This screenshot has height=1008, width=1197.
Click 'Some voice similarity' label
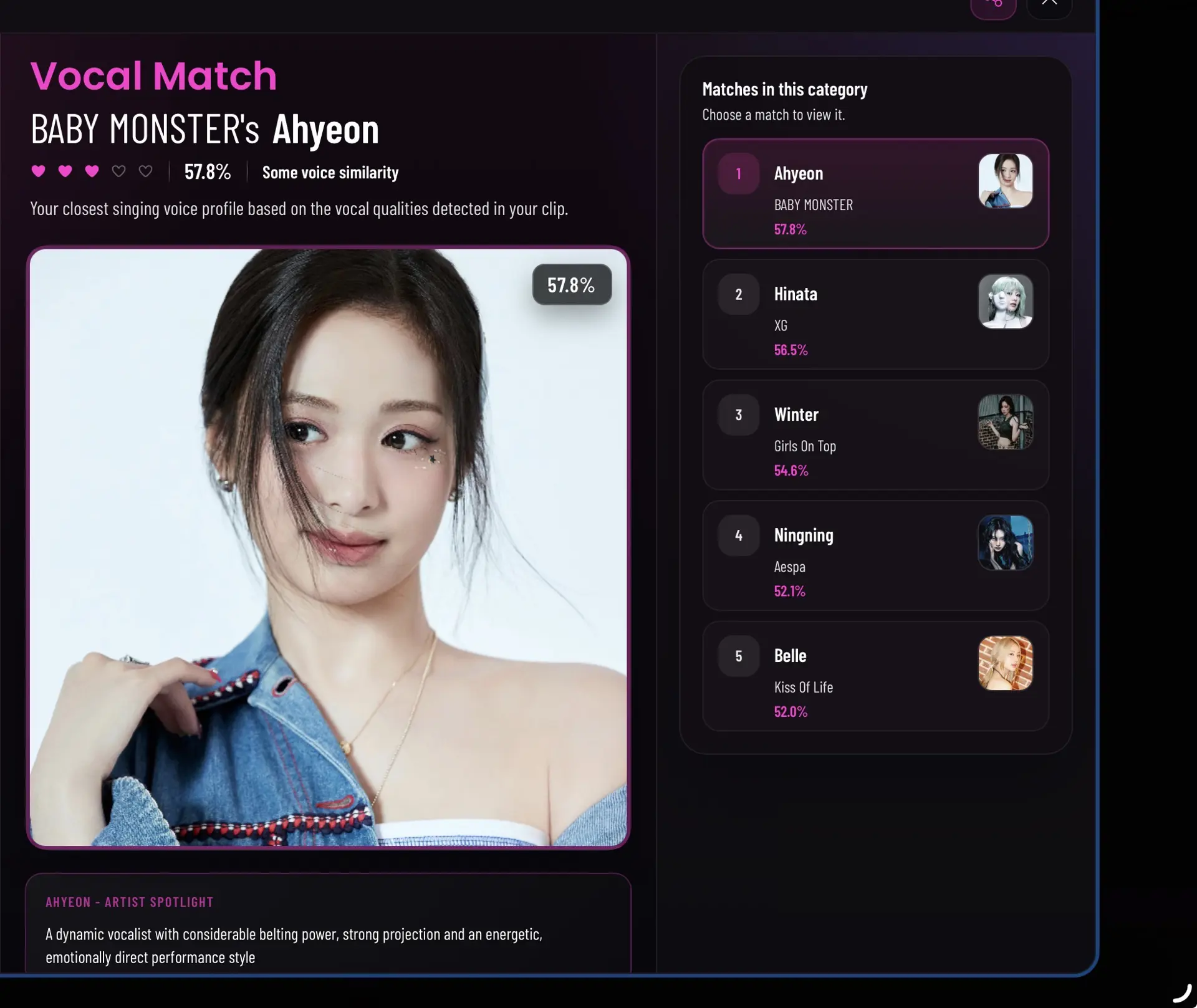pos(330,173)
